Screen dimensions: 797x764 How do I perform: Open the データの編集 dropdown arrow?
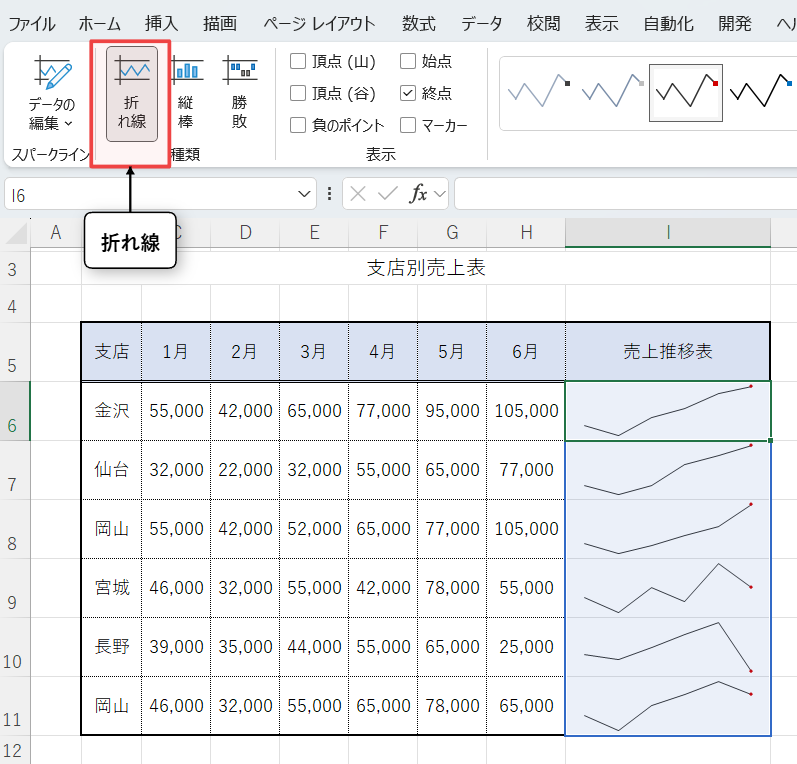[69, 124]
